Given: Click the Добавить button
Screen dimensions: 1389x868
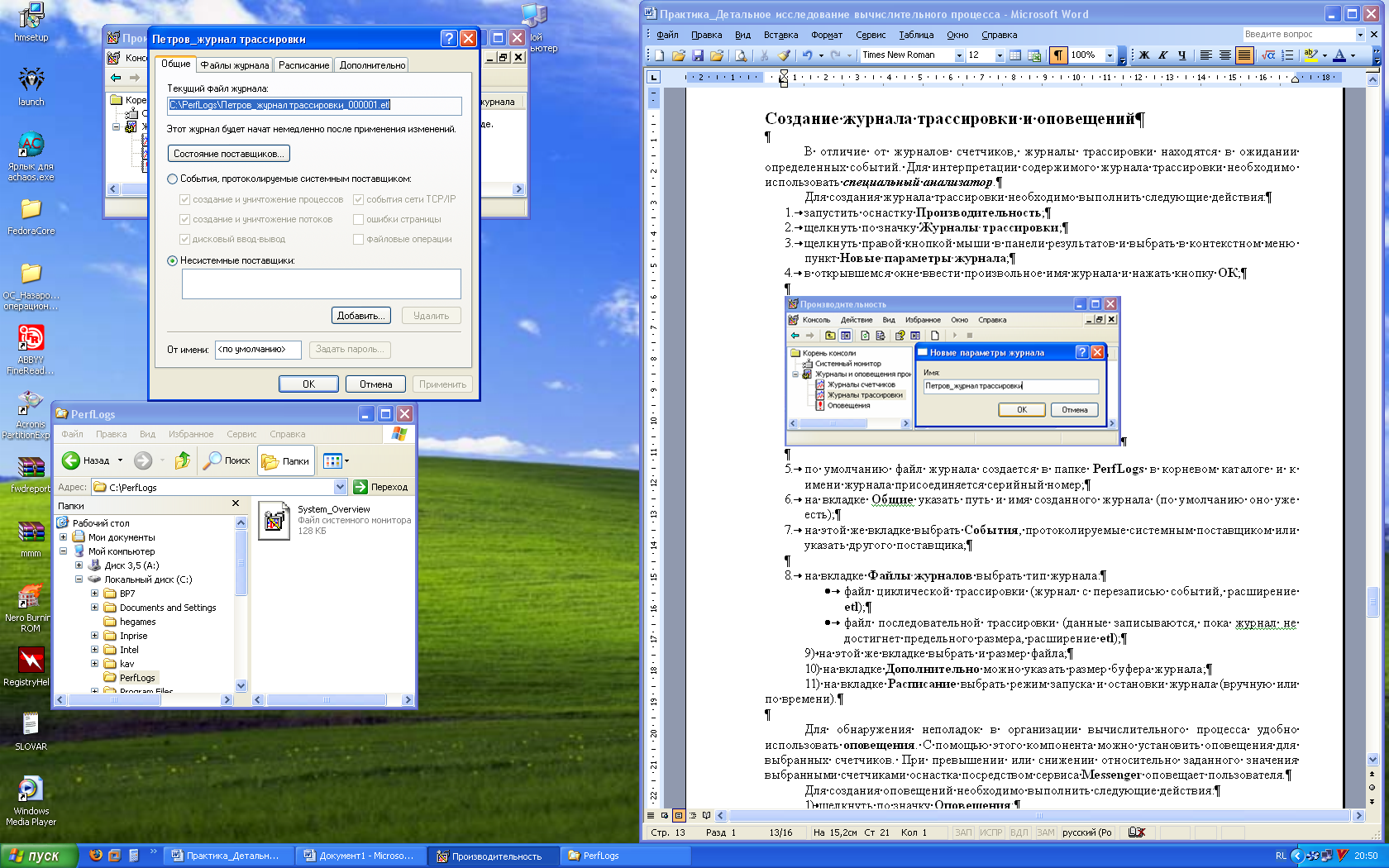Looking at the screenshot, I should pyautogui.click(x=360, y=316).
